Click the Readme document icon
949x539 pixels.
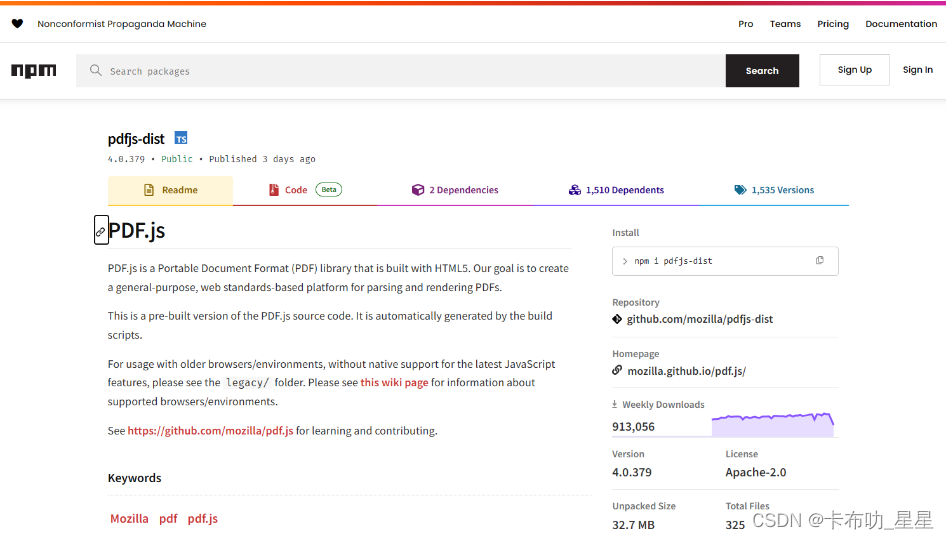tap(149, 190)
